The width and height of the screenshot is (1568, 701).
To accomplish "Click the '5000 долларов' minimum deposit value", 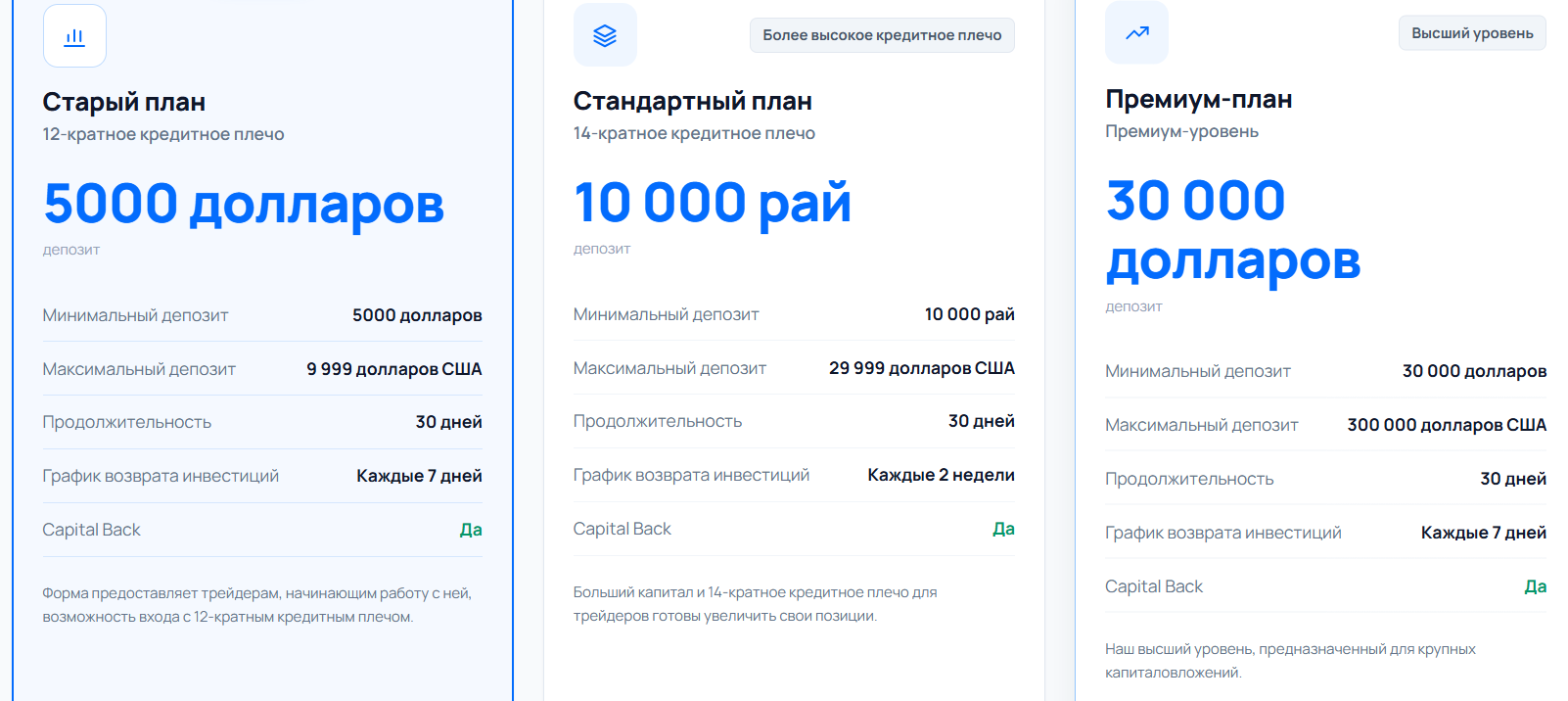I will pyautogui.click(x=417, y=315).
